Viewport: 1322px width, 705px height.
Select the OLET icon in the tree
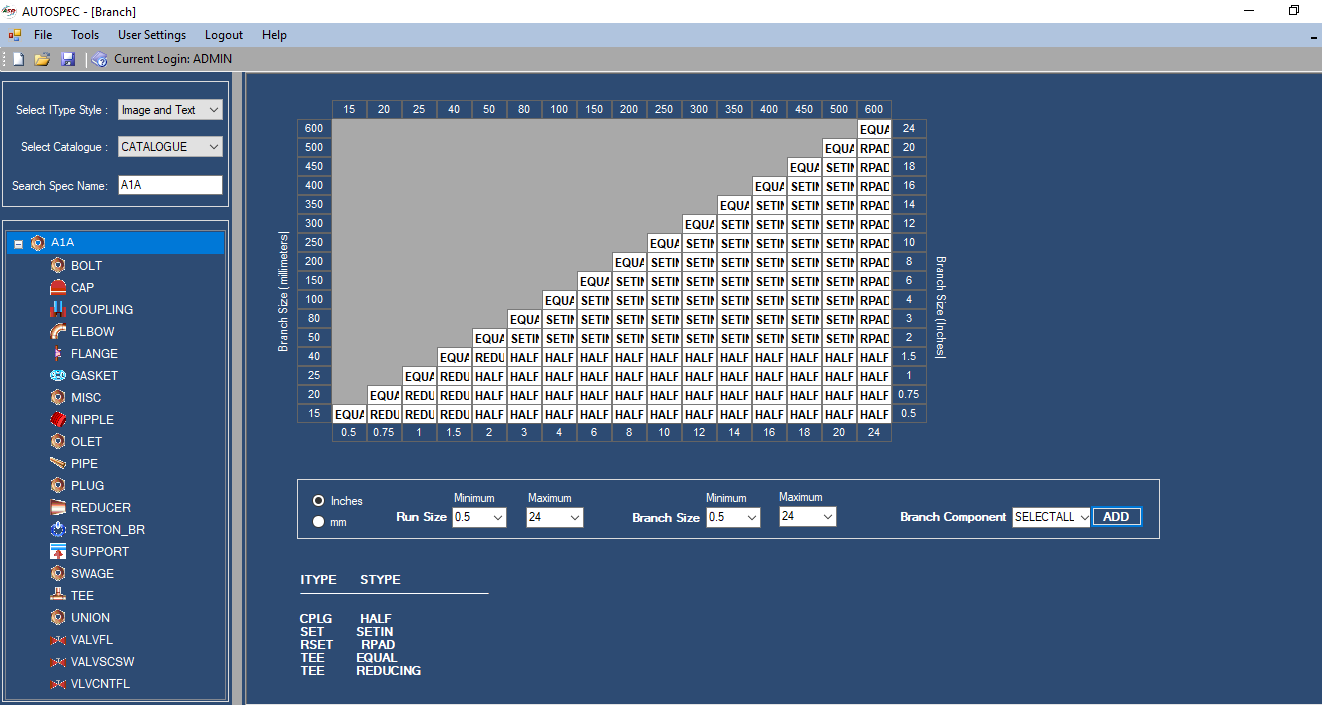click(x=58, y=442)
